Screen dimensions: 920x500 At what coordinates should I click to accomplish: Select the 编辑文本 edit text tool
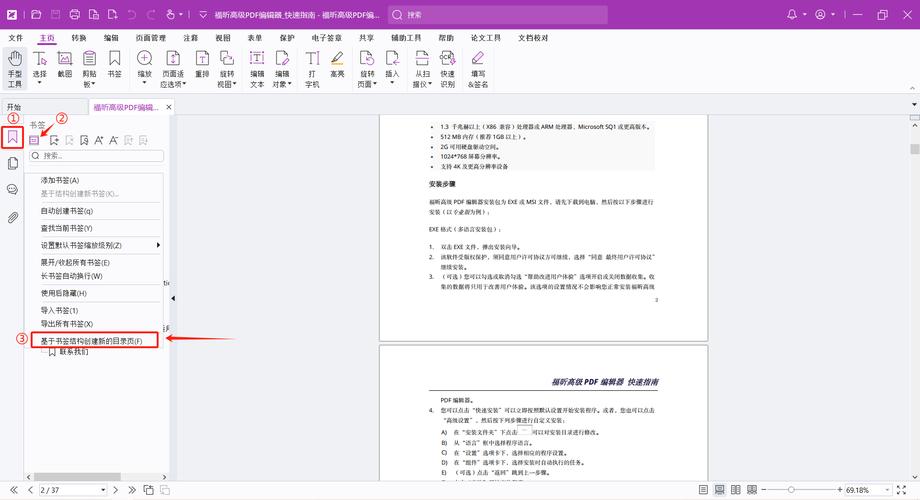257,68
